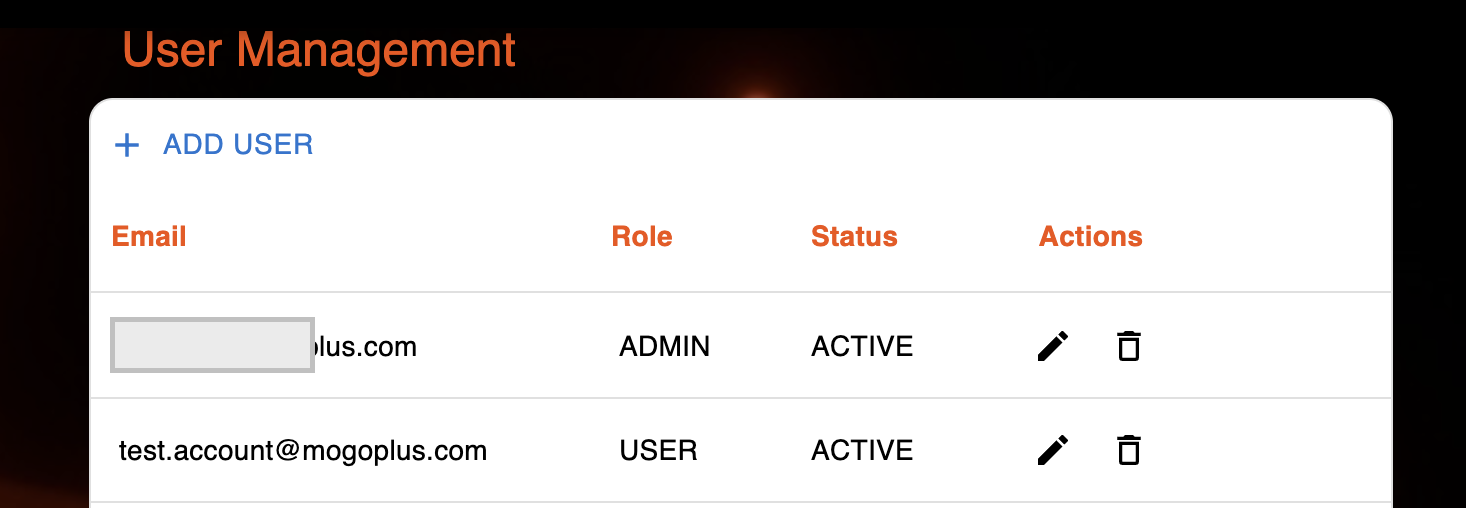1466x508 pixels.
Task: Click the ADD USER text button
Action: [x=238, y=145]
